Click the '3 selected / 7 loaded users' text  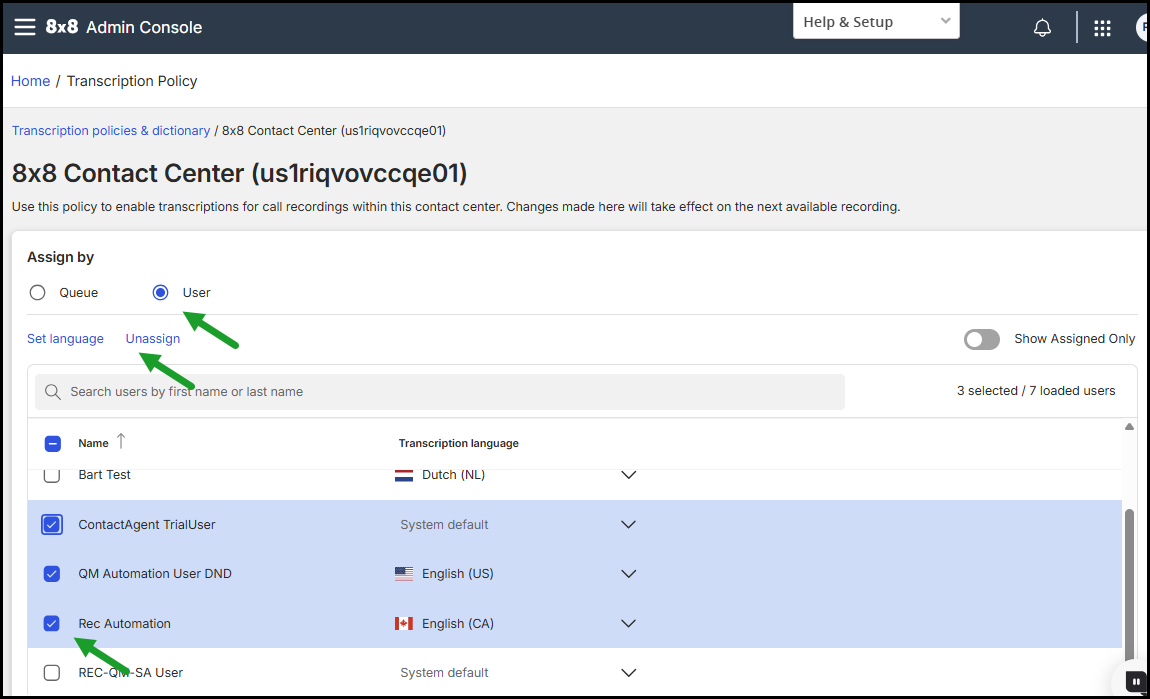(x=1036, y=391)
